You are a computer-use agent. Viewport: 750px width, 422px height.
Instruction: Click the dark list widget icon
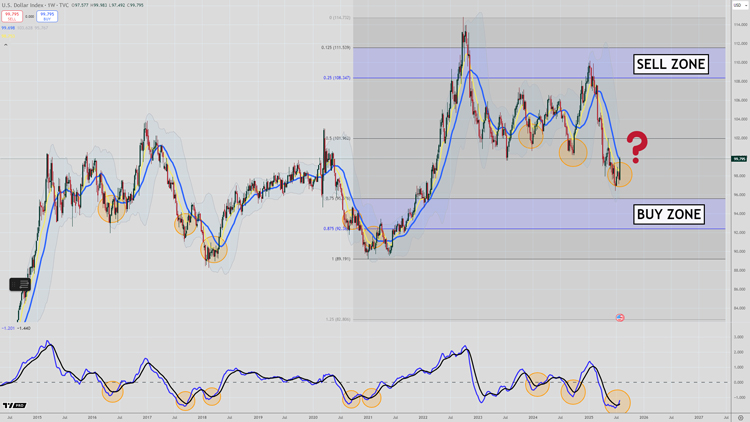point(20,284)
